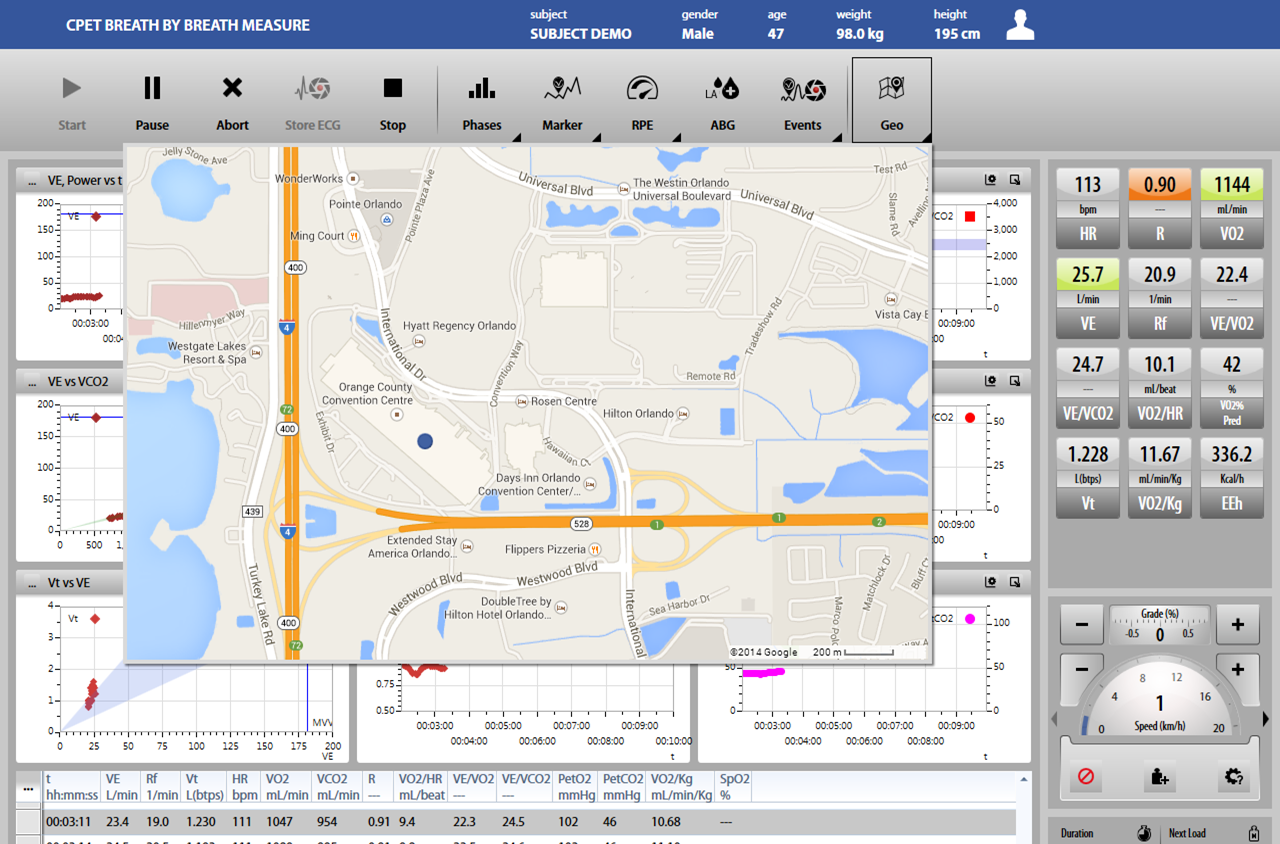Viewport: 1280px width, 844px height.
Task: Click the Next Load weight icon
Action: 1253,833
